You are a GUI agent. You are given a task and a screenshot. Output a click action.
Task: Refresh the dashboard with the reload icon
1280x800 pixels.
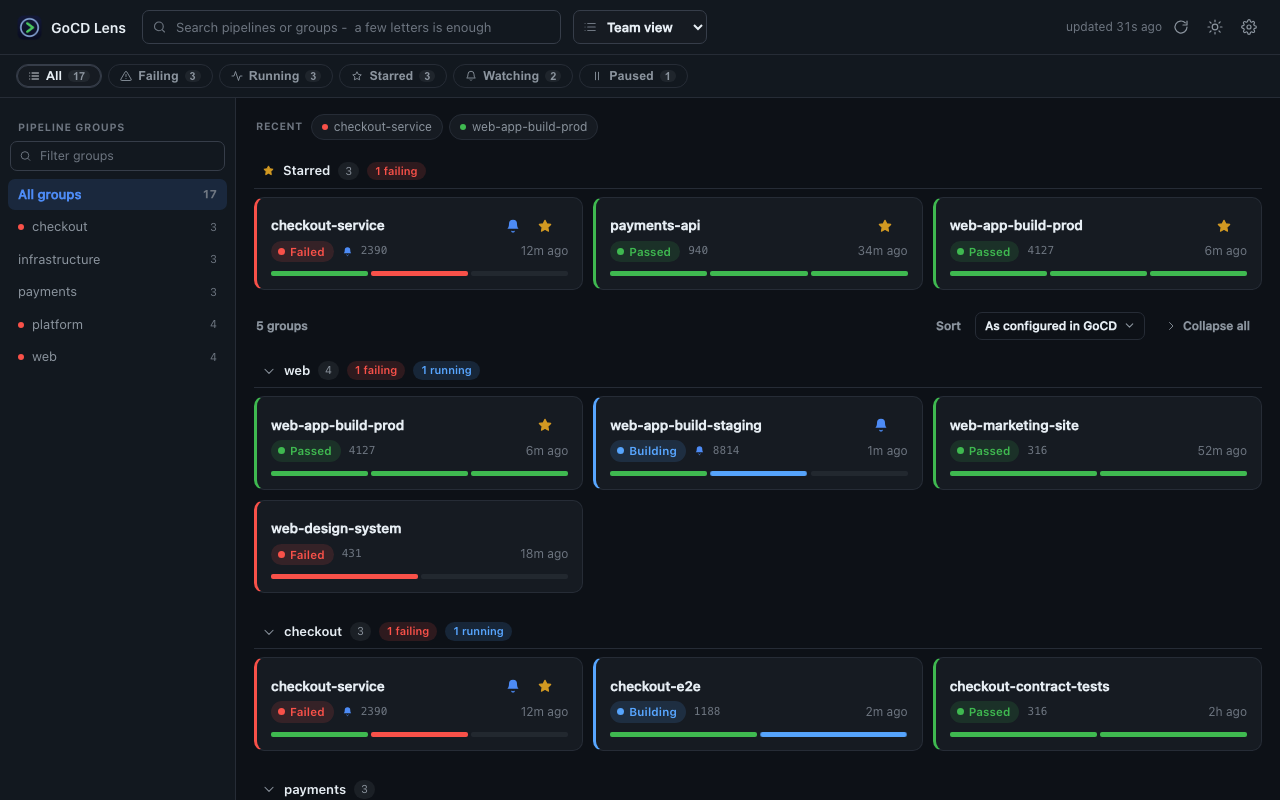pos(1181,27)
